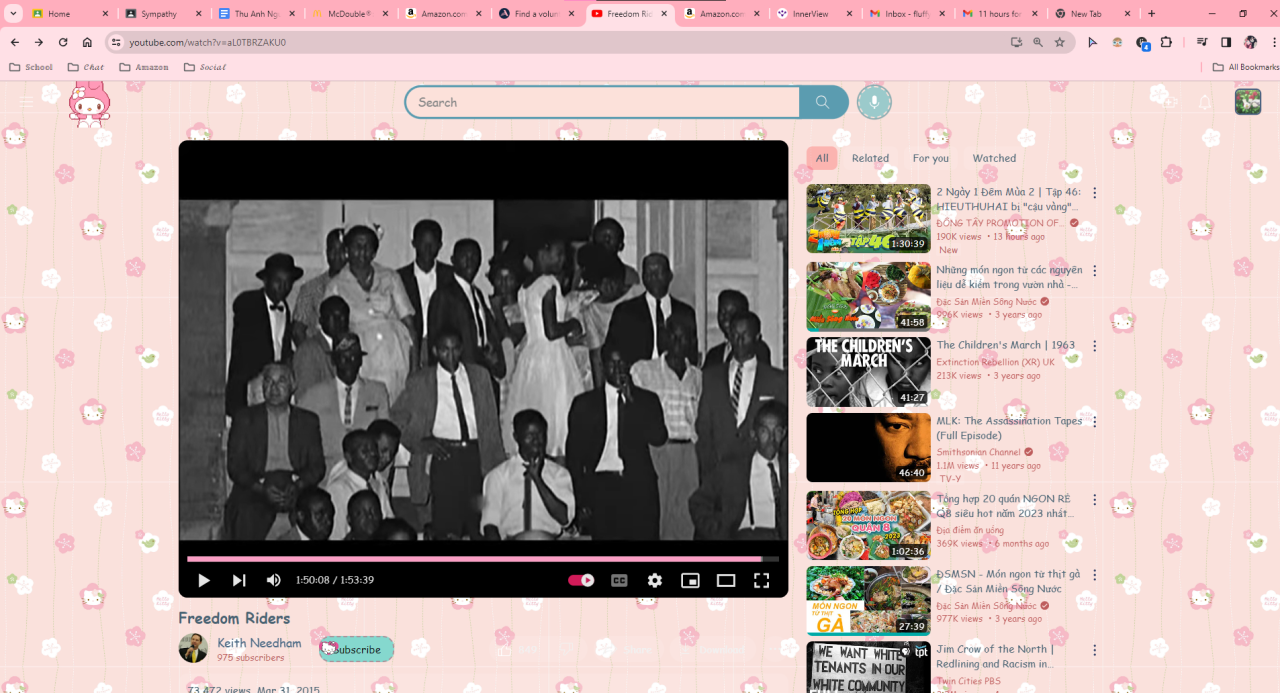This screenshot has width=1280, height=693.
Task: Enable theater mode
Action: [x=726, y=580]
